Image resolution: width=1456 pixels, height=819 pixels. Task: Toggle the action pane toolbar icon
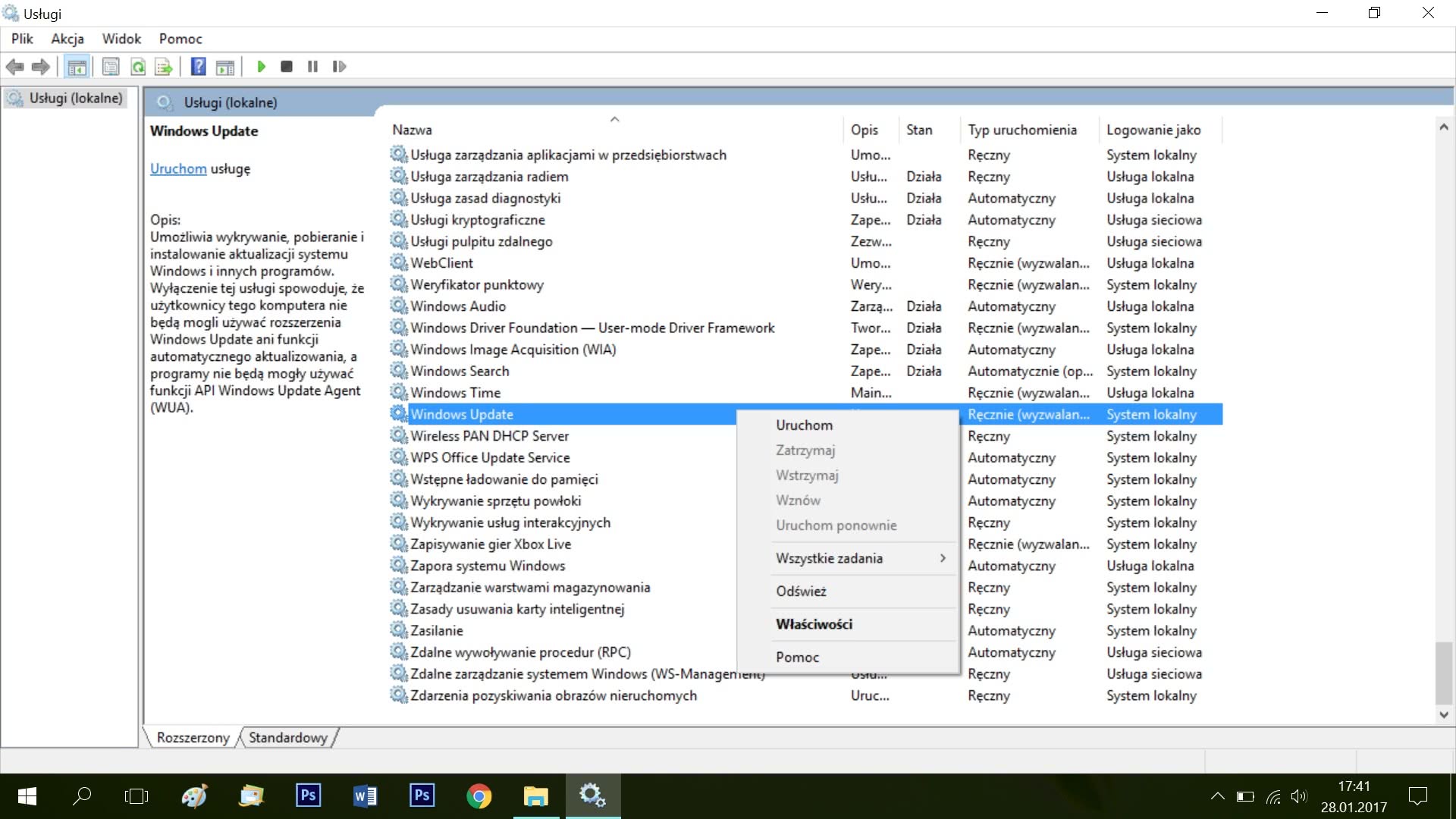tap(225, 67)
